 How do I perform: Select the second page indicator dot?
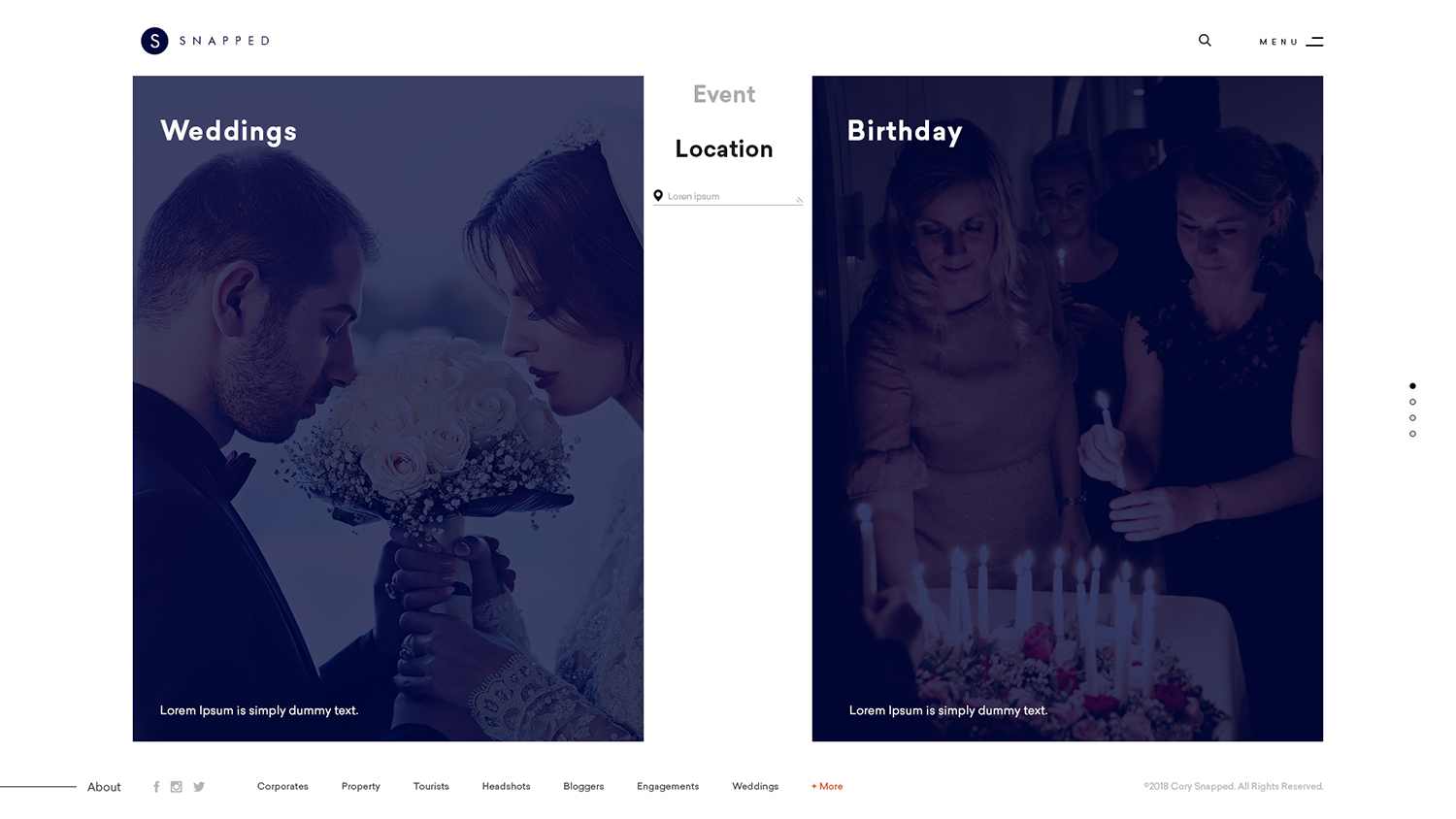click(1412, 402)
